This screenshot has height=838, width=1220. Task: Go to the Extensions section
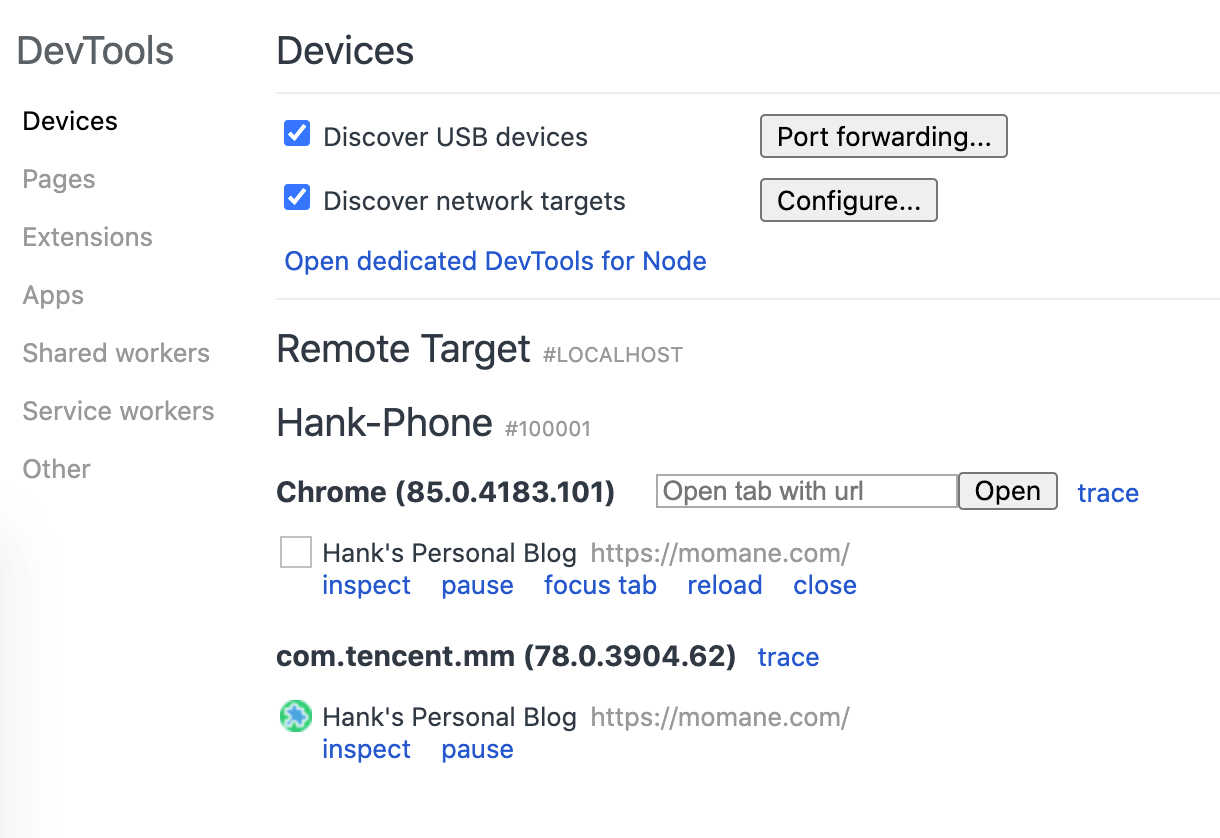pyautogui.click(x=87, y=237)
